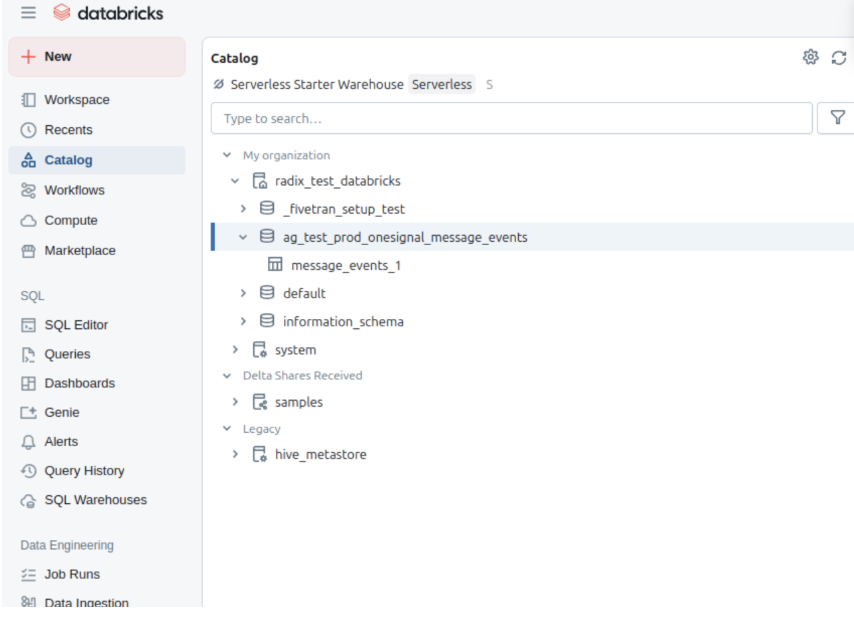Image resolution: width=854 pixels, height=618 pixels.
Task: Open the hamburger navigation menu
Action: [28, 13]
